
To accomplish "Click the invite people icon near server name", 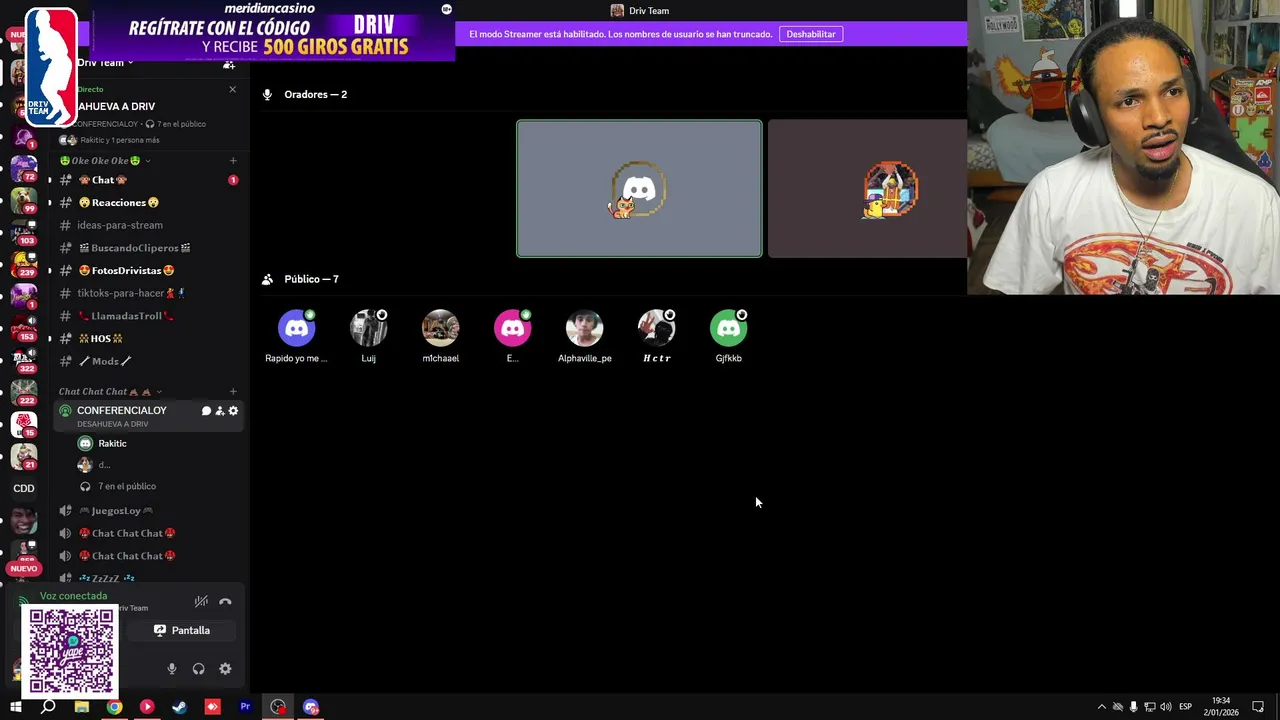I will 229,64.
